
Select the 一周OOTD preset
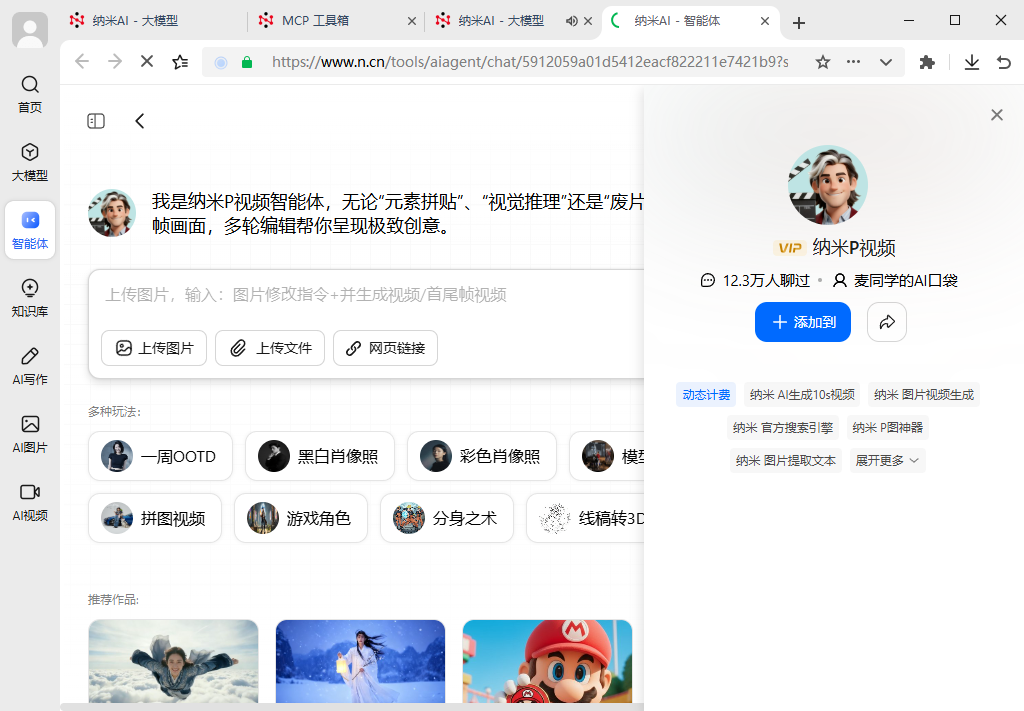pyautogui.click(x=161, y=456)
